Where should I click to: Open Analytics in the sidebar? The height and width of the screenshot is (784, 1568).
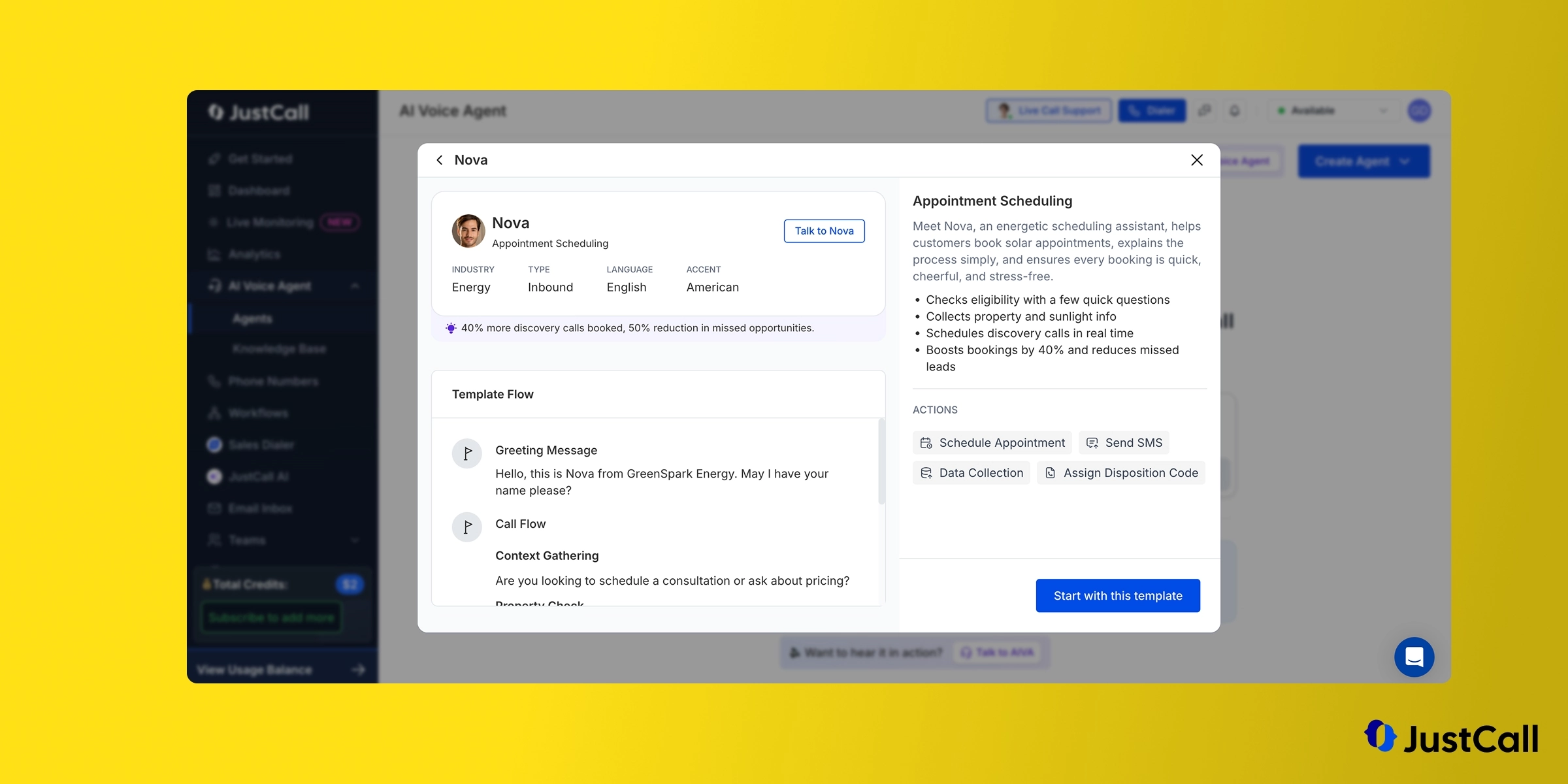(254, 254)
